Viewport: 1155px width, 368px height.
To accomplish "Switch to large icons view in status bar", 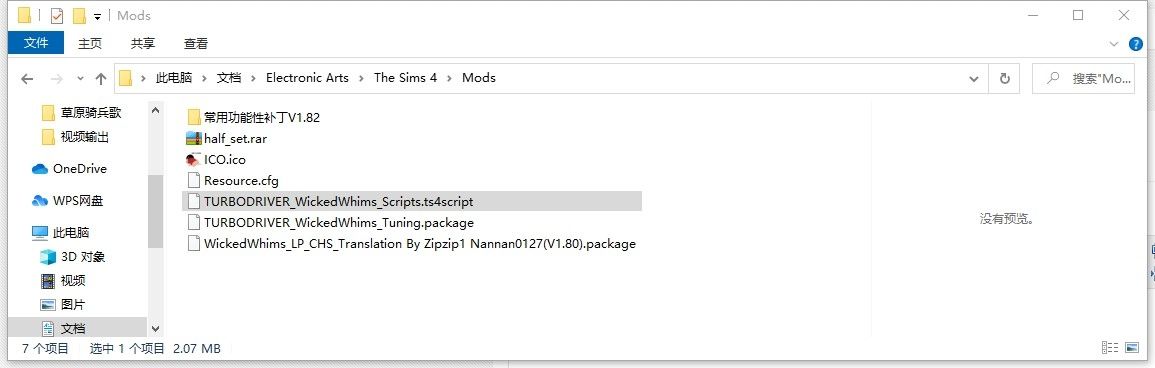I will click(x=1132, y=348).
